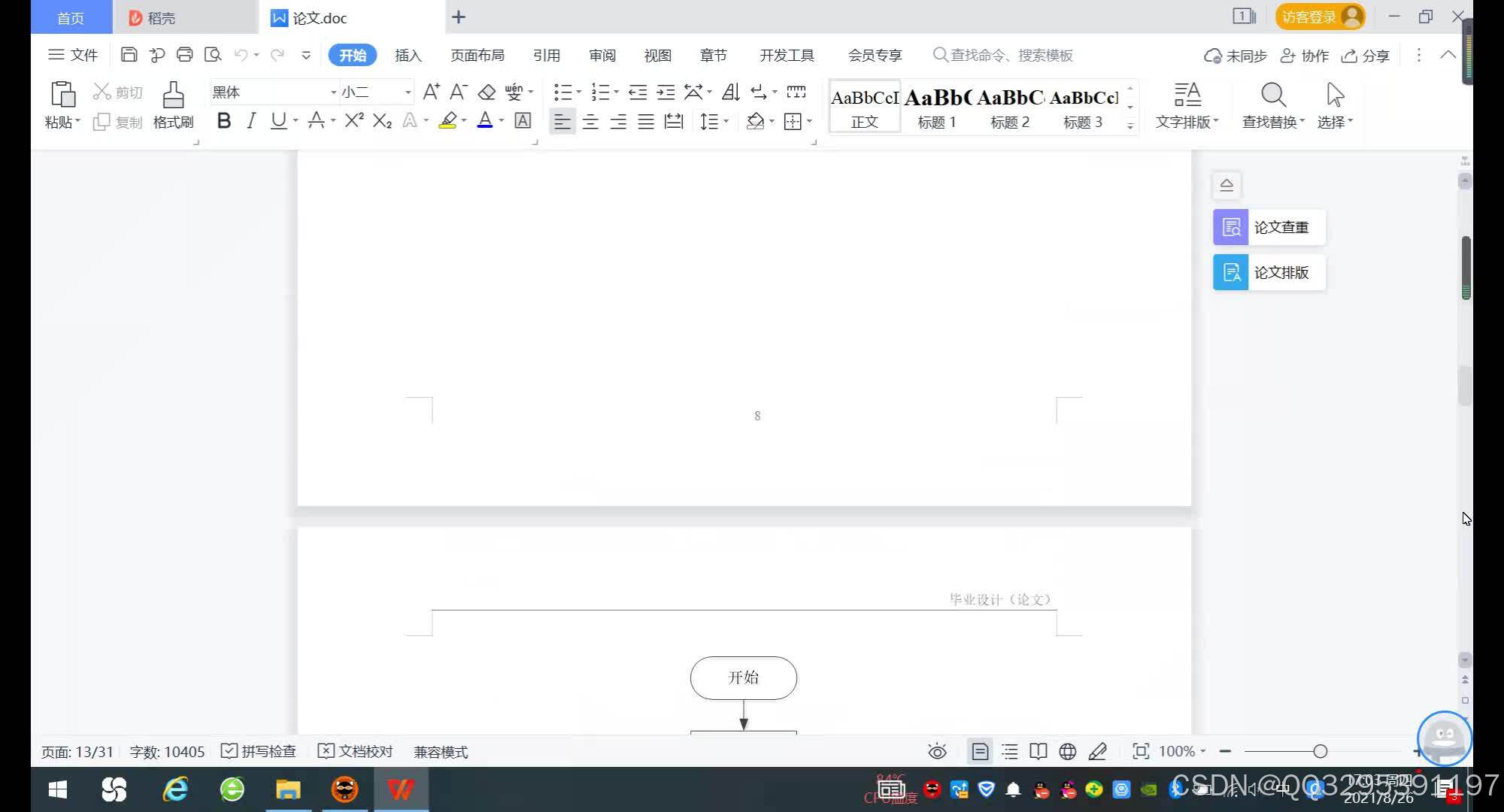Expand styles gallery more arrow
Screen dimensions: 1504x812
point(1130,126)
